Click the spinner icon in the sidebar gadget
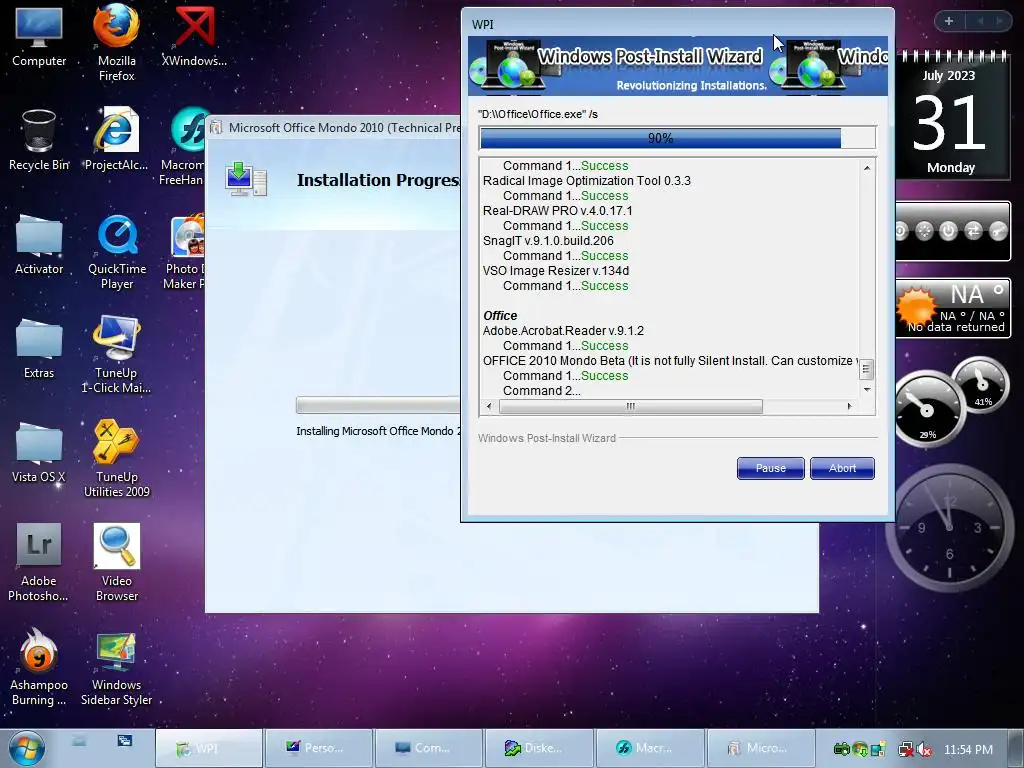Viewport: 1024px width, 768px height. tap(924, 231)
